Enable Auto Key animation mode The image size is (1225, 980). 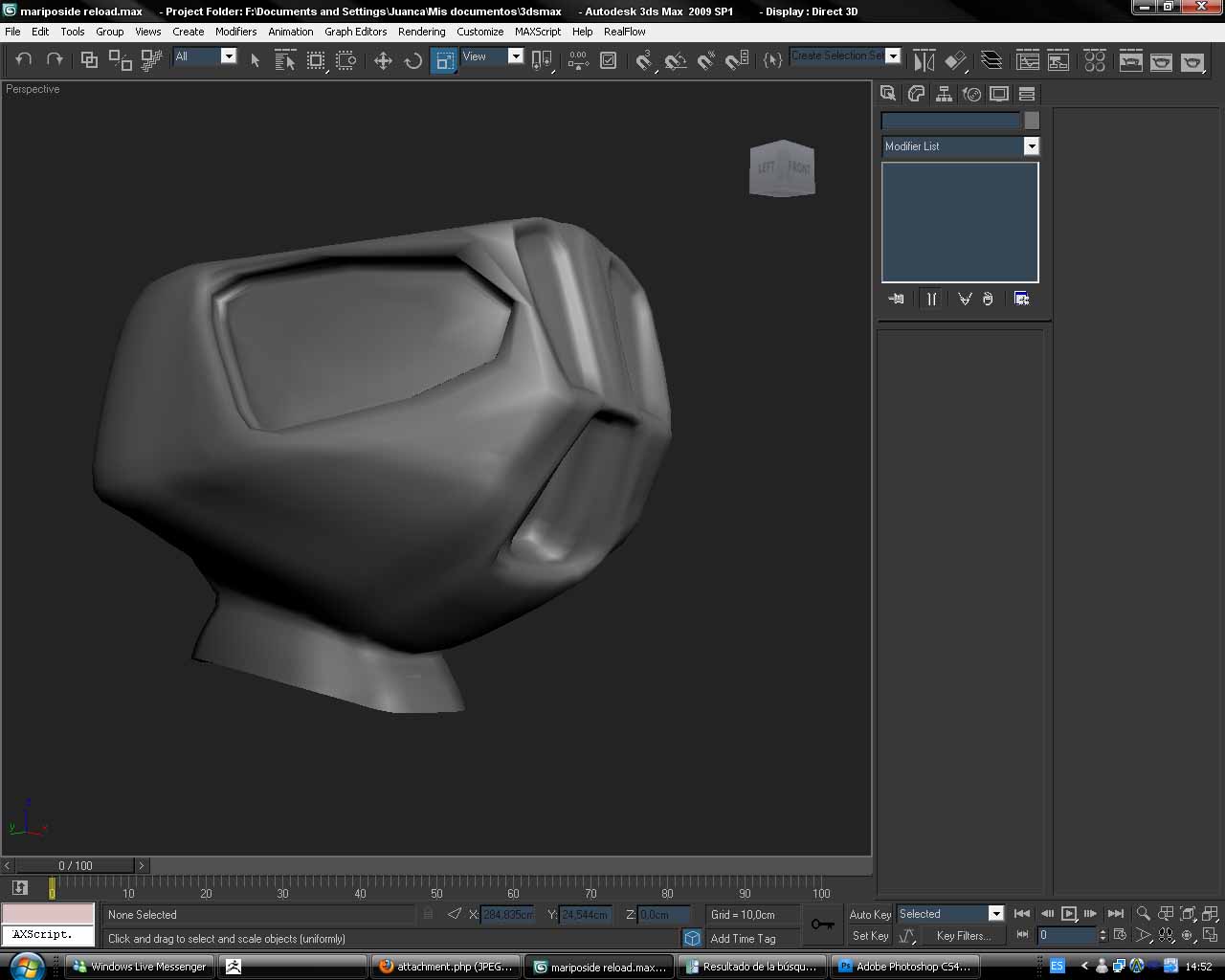tap(870, 915)
